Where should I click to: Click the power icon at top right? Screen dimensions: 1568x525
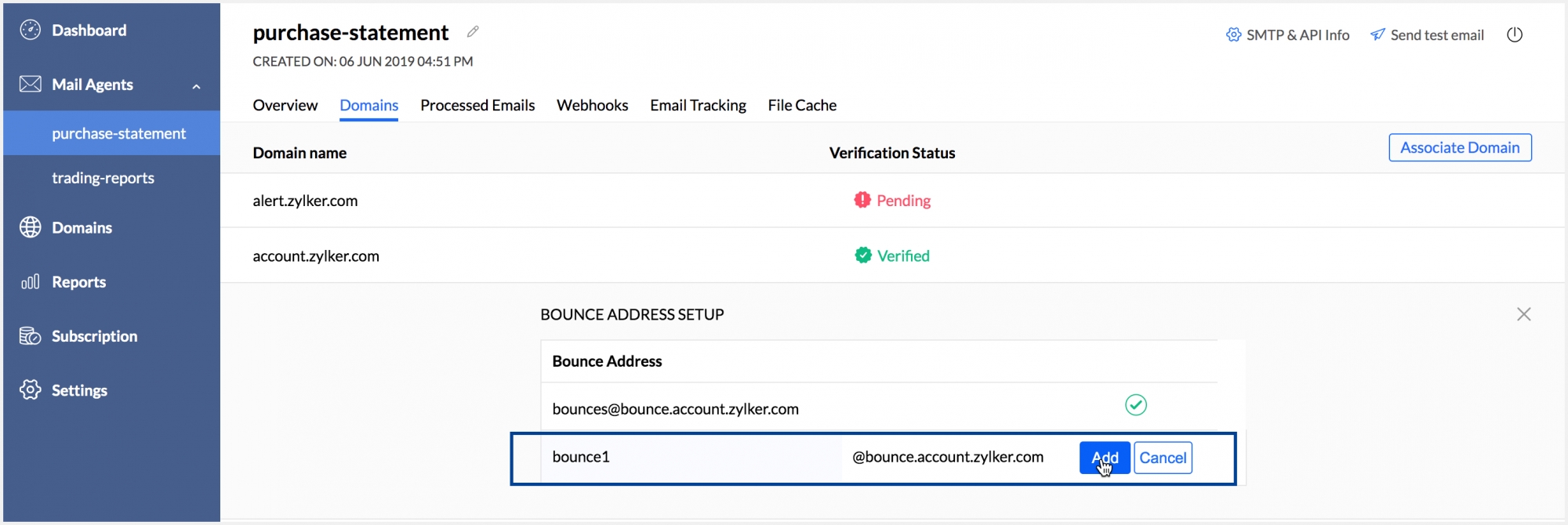coord(1515,34)
